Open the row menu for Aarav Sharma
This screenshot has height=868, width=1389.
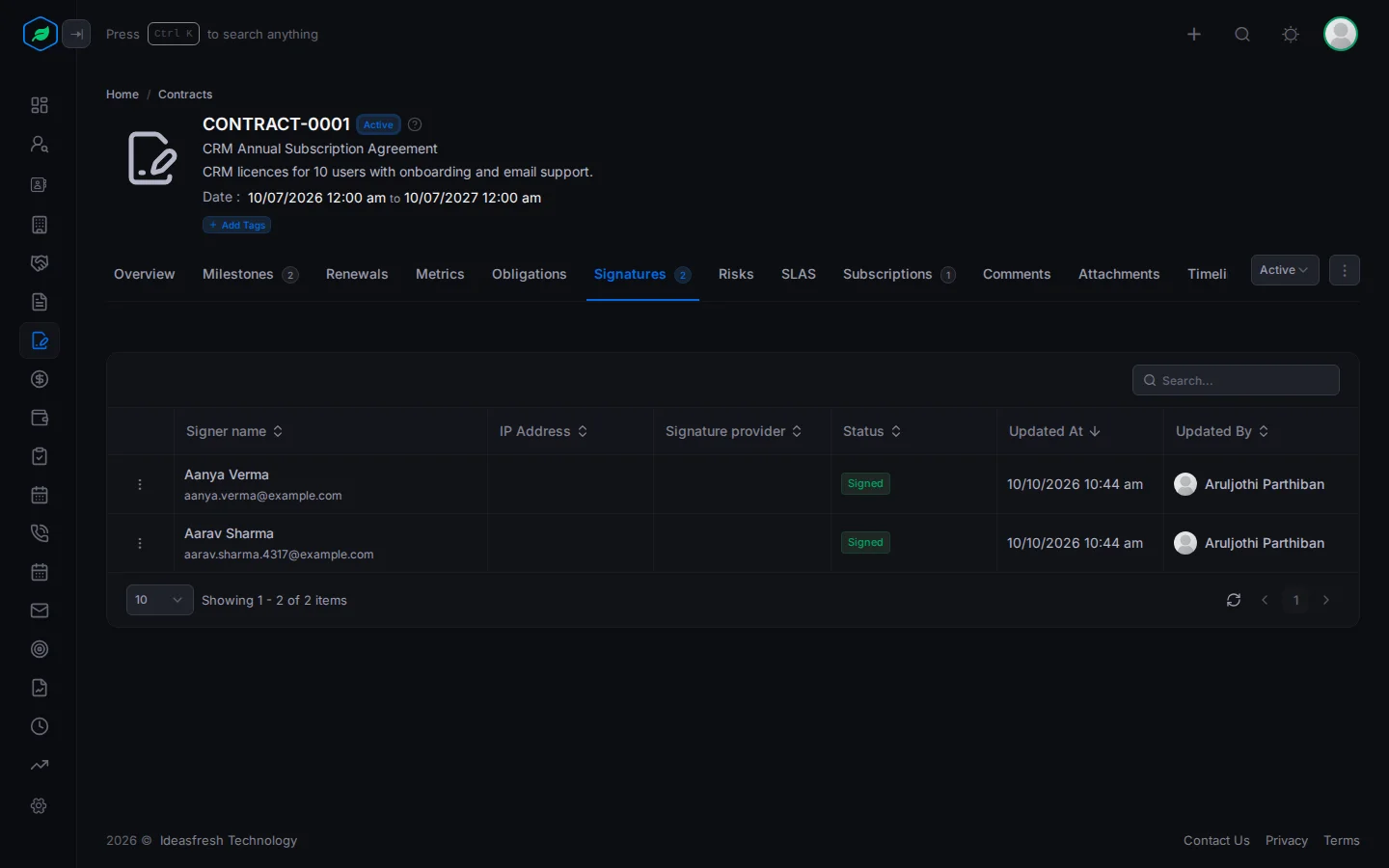pyautogui.click(x=140, y=543)
